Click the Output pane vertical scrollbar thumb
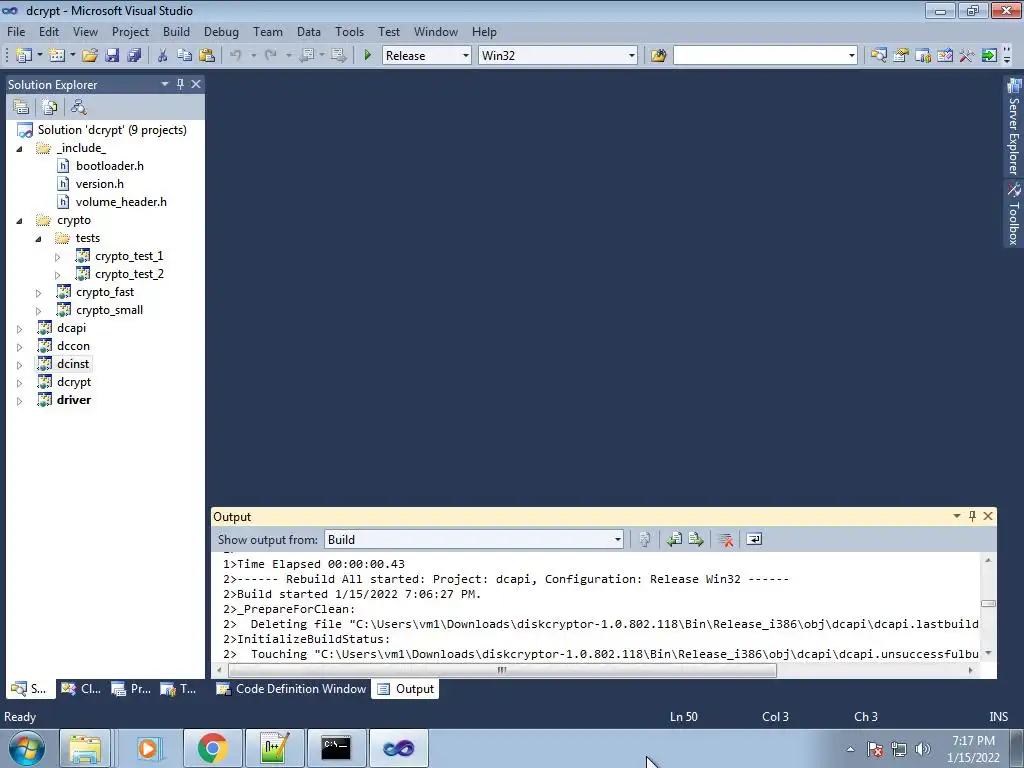This screenshot has width=1024, height=768. pos(988,603)
